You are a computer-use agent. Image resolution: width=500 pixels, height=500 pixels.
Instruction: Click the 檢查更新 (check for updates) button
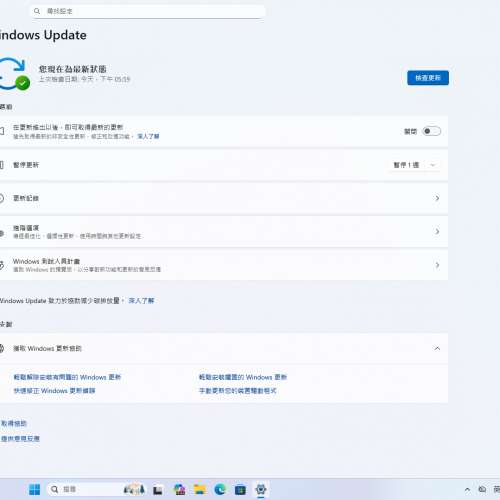[x=428, y=78]
